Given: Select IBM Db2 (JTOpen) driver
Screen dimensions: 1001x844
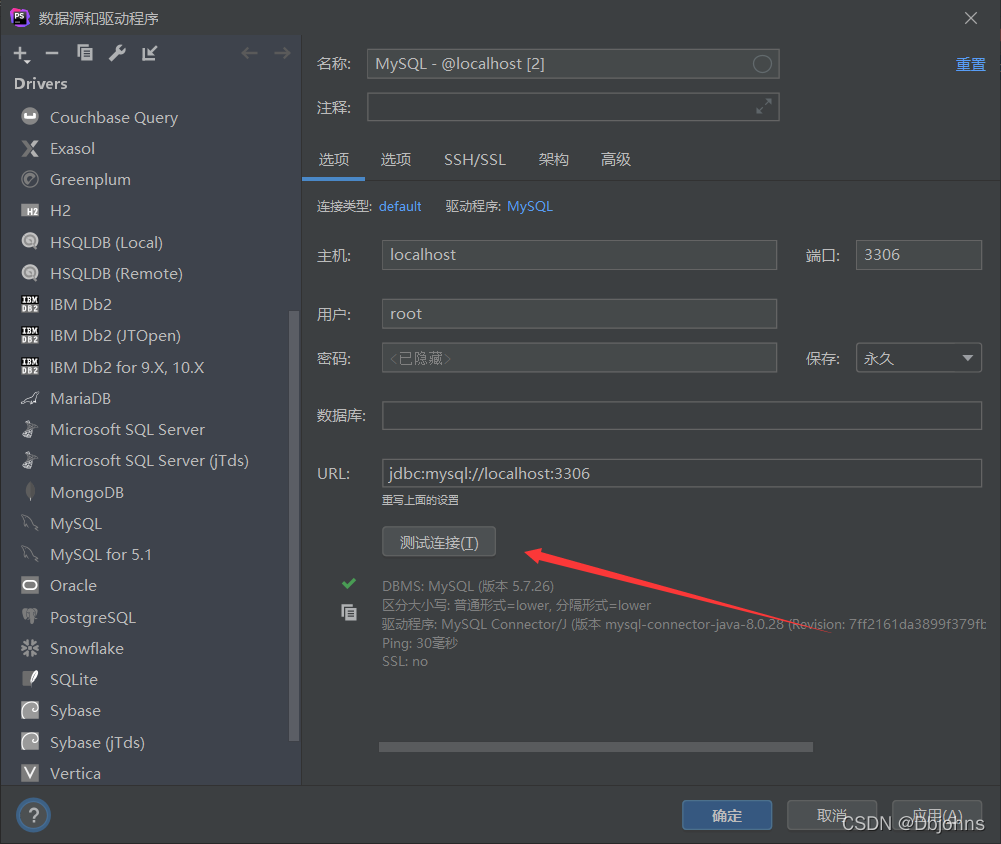Looking at the screenshot, I should tap(115, 335).
